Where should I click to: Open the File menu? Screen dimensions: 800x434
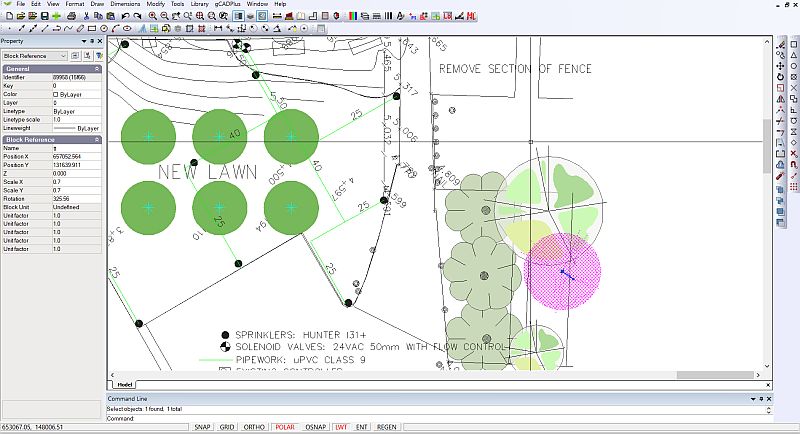pos(20,4)
